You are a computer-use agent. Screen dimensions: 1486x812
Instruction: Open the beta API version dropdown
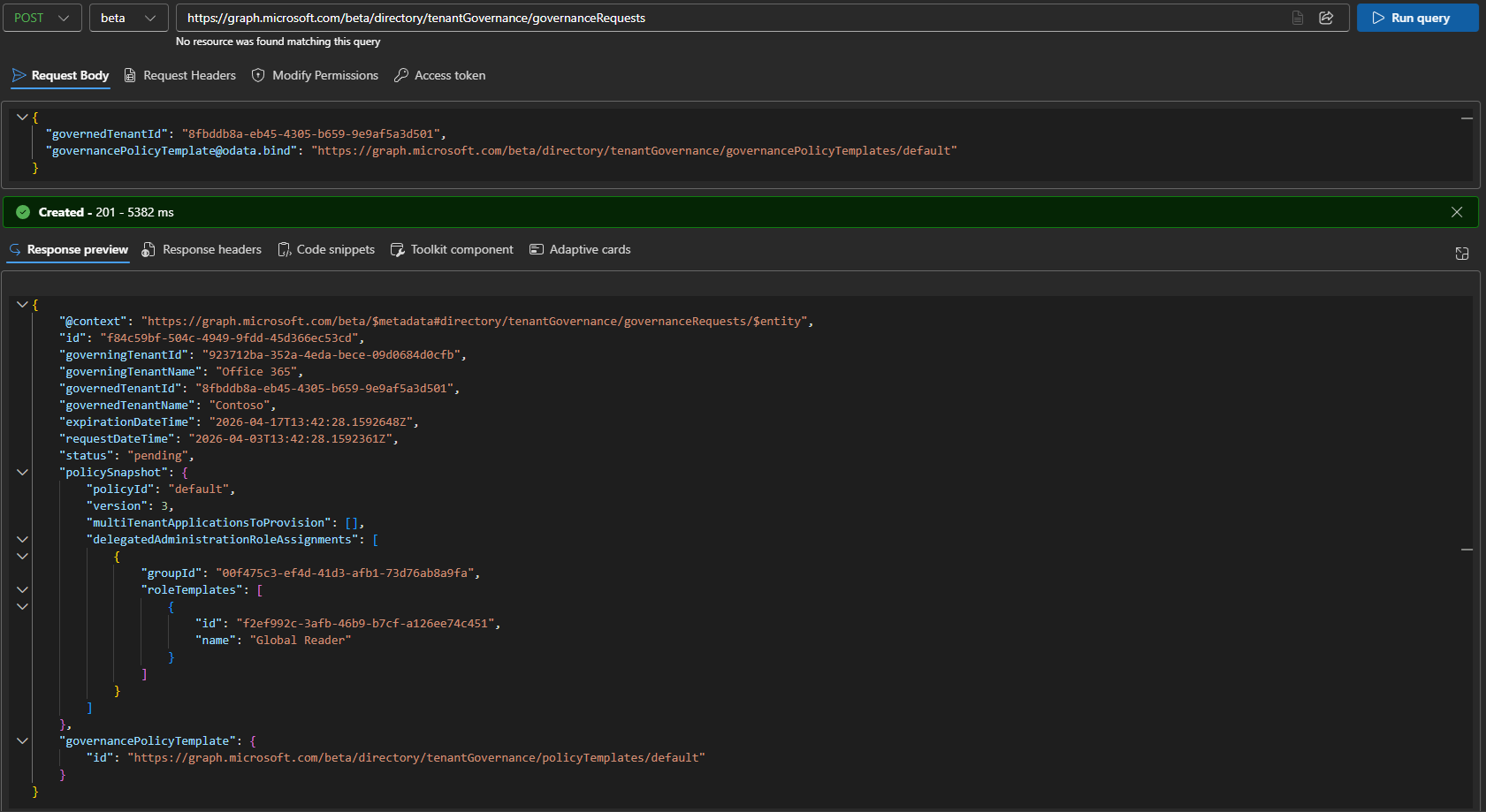(x=128, y=18)
